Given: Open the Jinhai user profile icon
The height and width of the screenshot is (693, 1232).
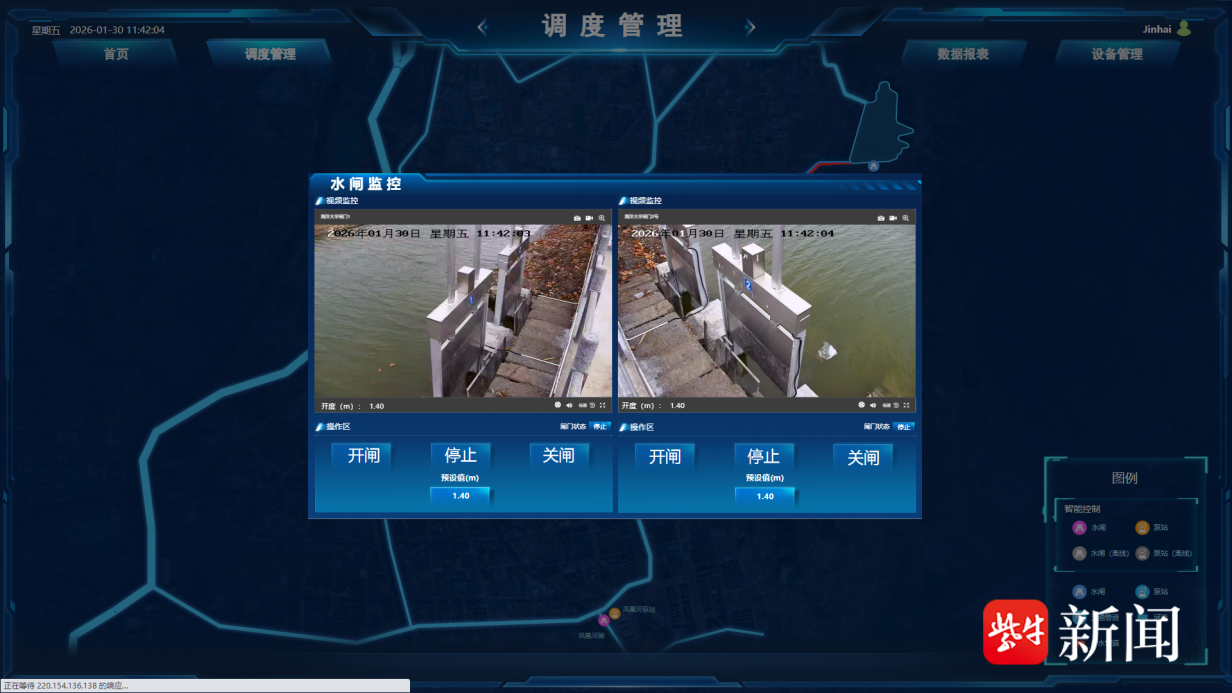Looking at the screenshot, I should coord(1184,29).
